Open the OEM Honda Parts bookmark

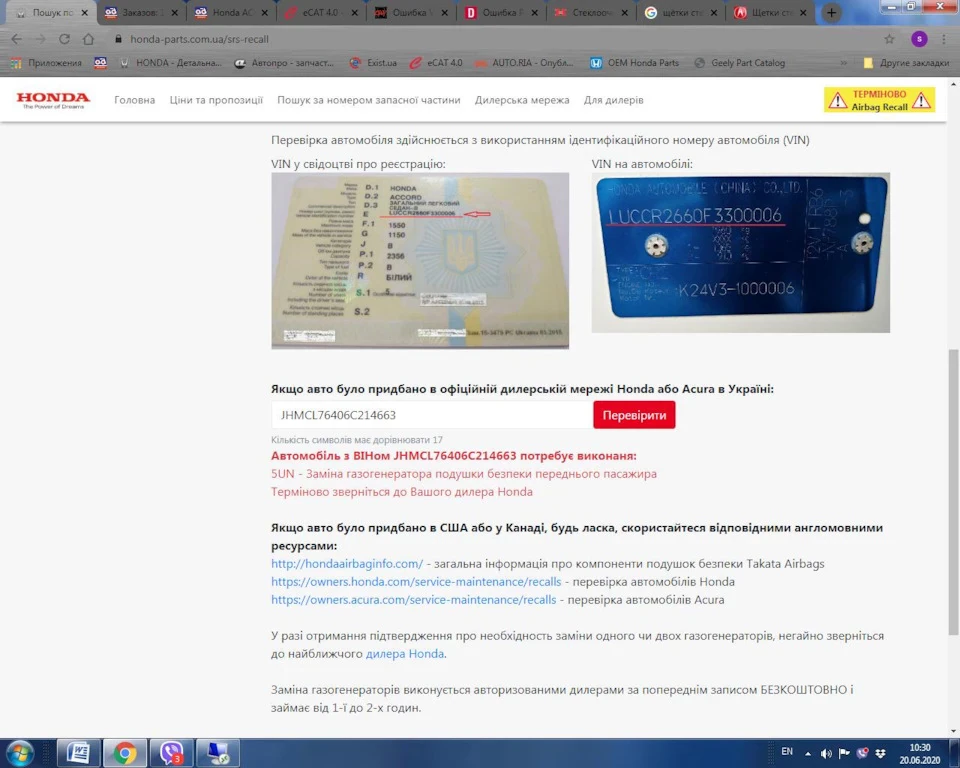pos(634,62)
